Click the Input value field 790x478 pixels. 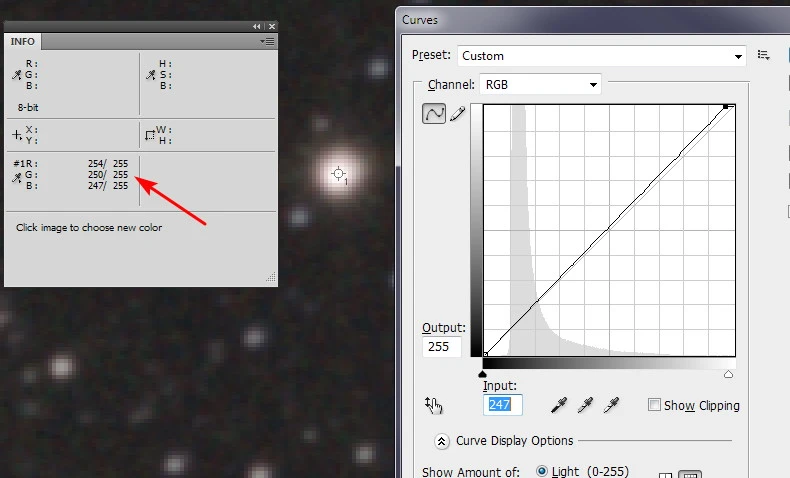pos(503,405)
